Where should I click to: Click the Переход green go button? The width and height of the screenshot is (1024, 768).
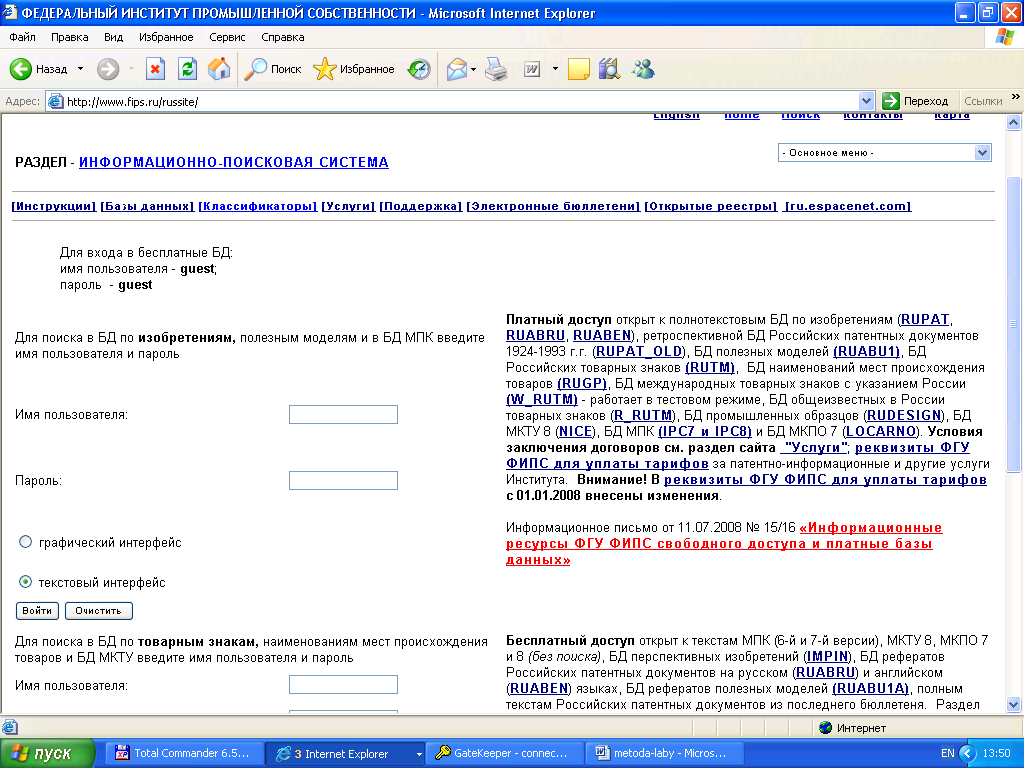point(915,101)
